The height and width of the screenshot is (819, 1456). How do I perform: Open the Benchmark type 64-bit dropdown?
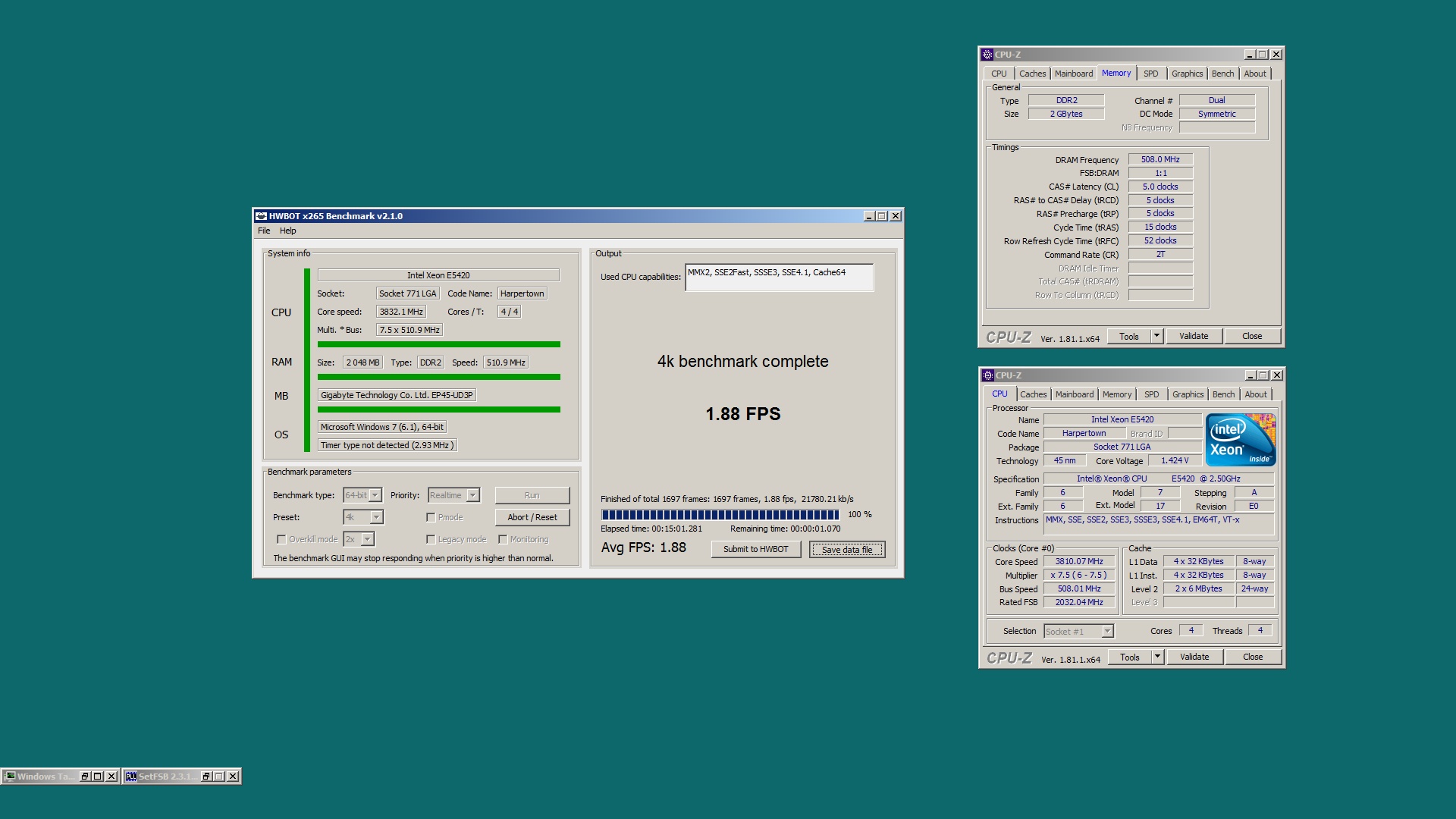(375, 495)
